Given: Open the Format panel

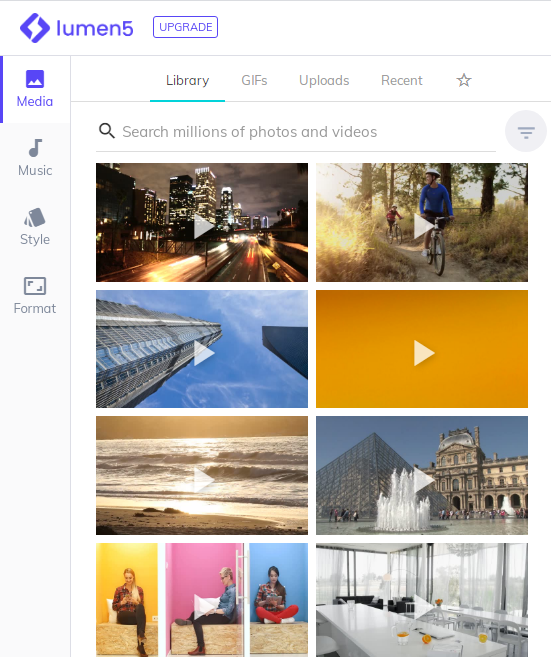Looking at the screenshot, I should pos(35,296).
